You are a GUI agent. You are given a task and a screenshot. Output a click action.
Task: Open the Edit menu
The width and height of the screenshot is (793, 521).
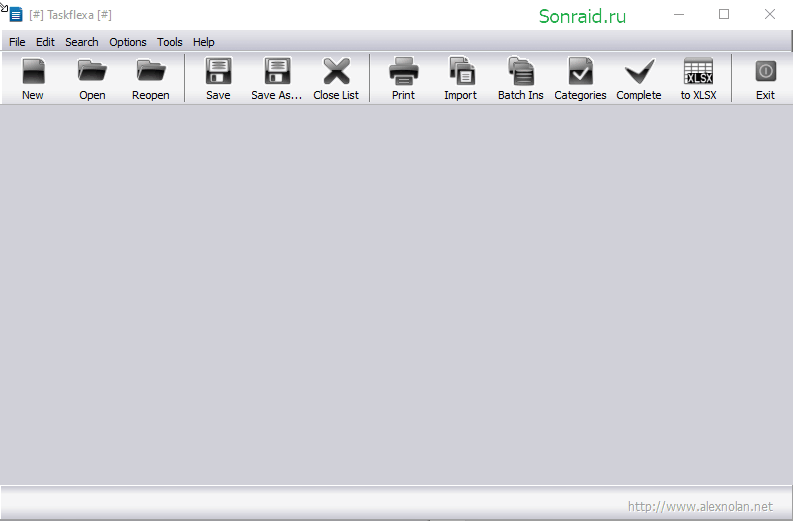tap(45, 42)
